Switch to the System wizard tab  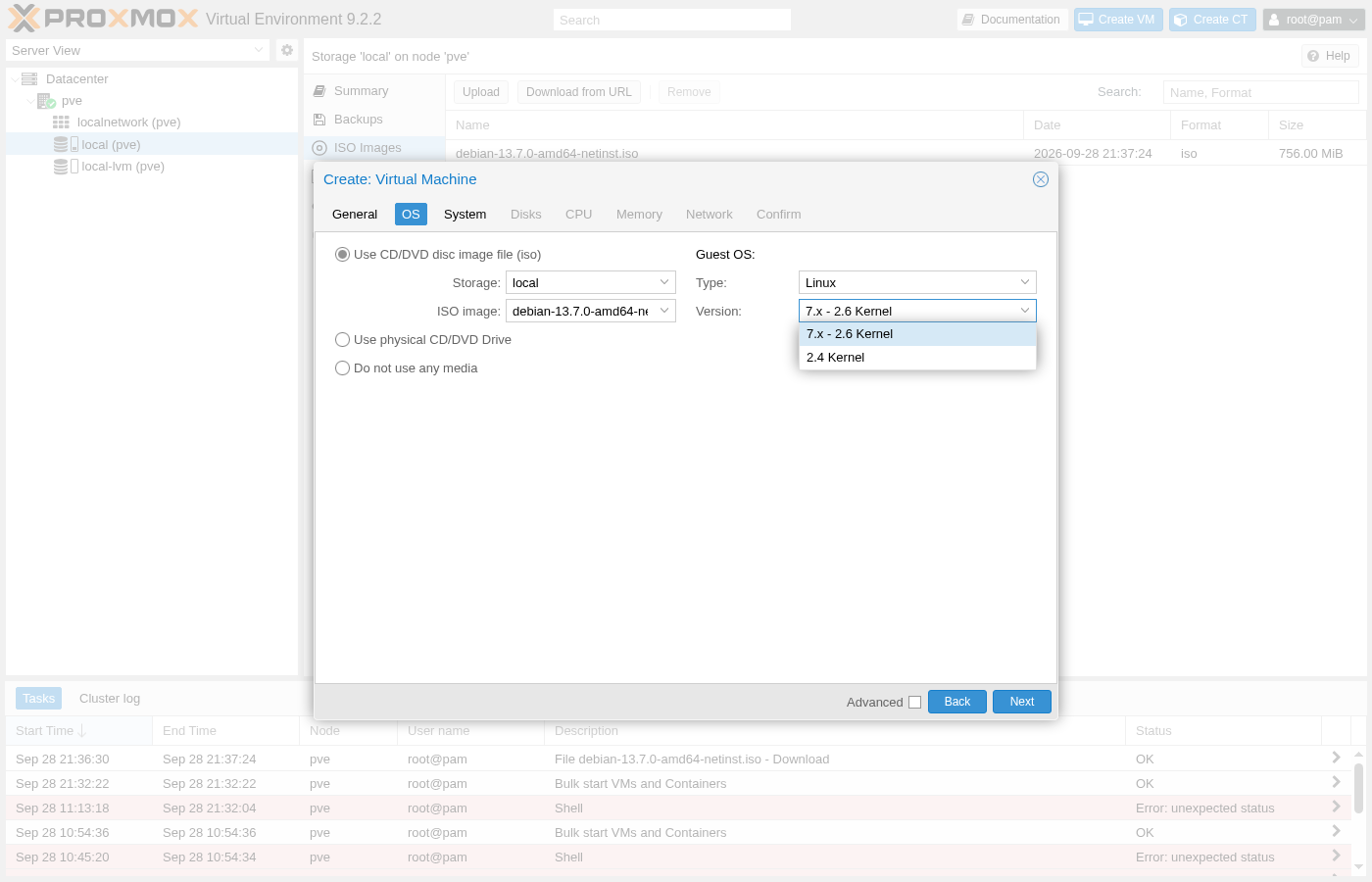pyautogui.click(x=465, y=215)
